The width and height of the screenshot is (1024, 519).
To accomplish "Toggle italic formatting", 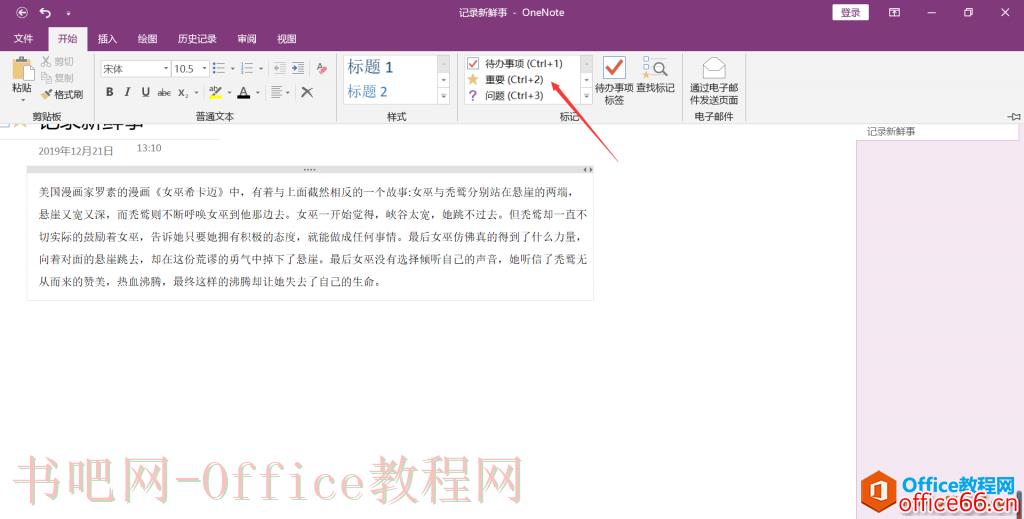I will [127, 92].
